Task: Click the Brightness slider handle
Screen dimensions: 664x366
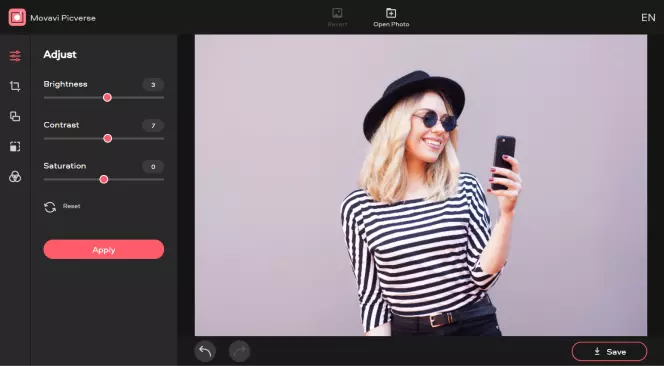Action: 107,98
